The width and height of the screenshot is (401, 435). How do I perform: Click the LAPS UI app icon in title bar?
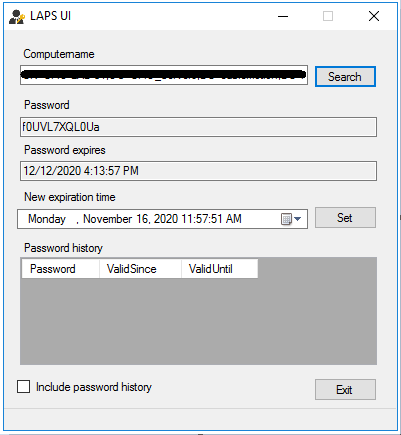pyautogui.click(x=17, y=17)
